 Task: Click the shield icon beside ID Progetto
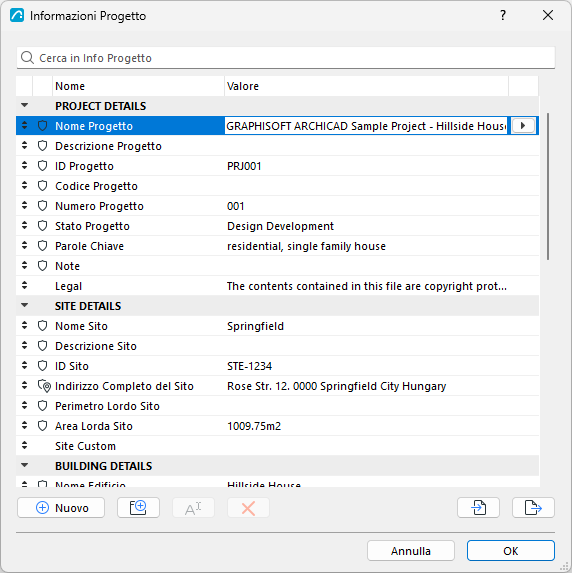(42, 166)
